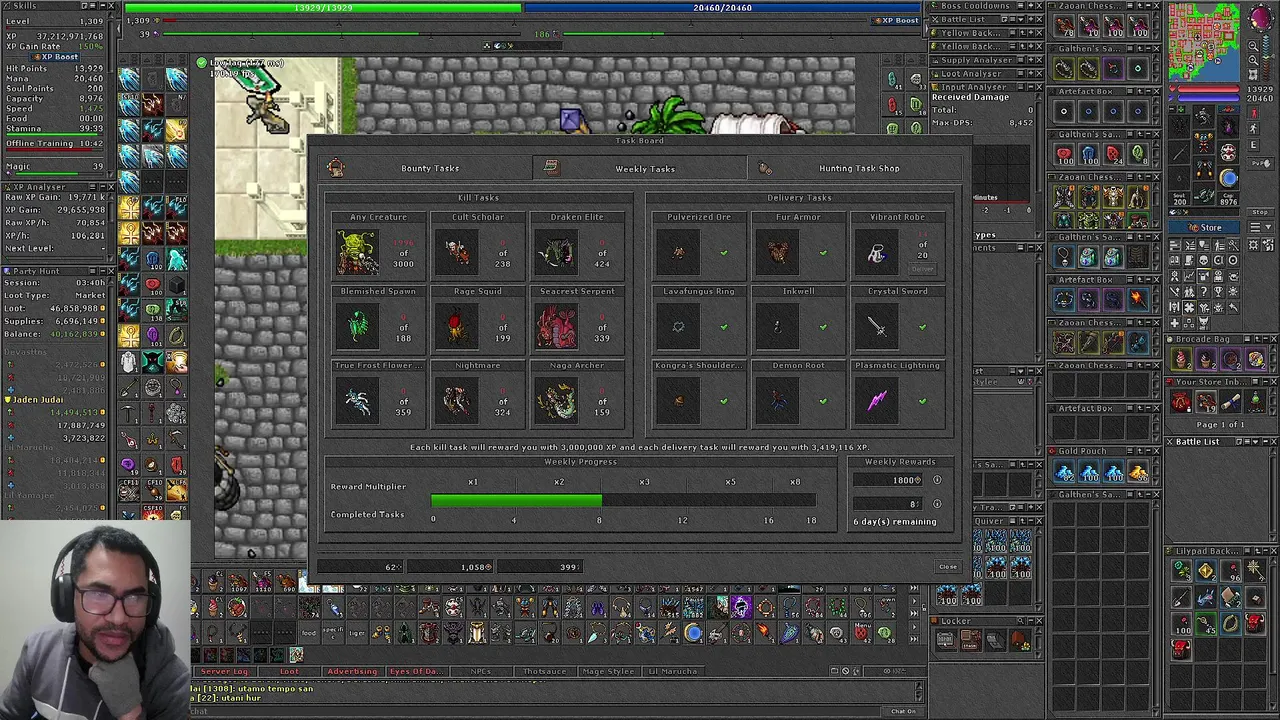Screen dimensions: 1280x720
Task: Open info icon beside the 8 weekly reward
Action: click(937, 504)
